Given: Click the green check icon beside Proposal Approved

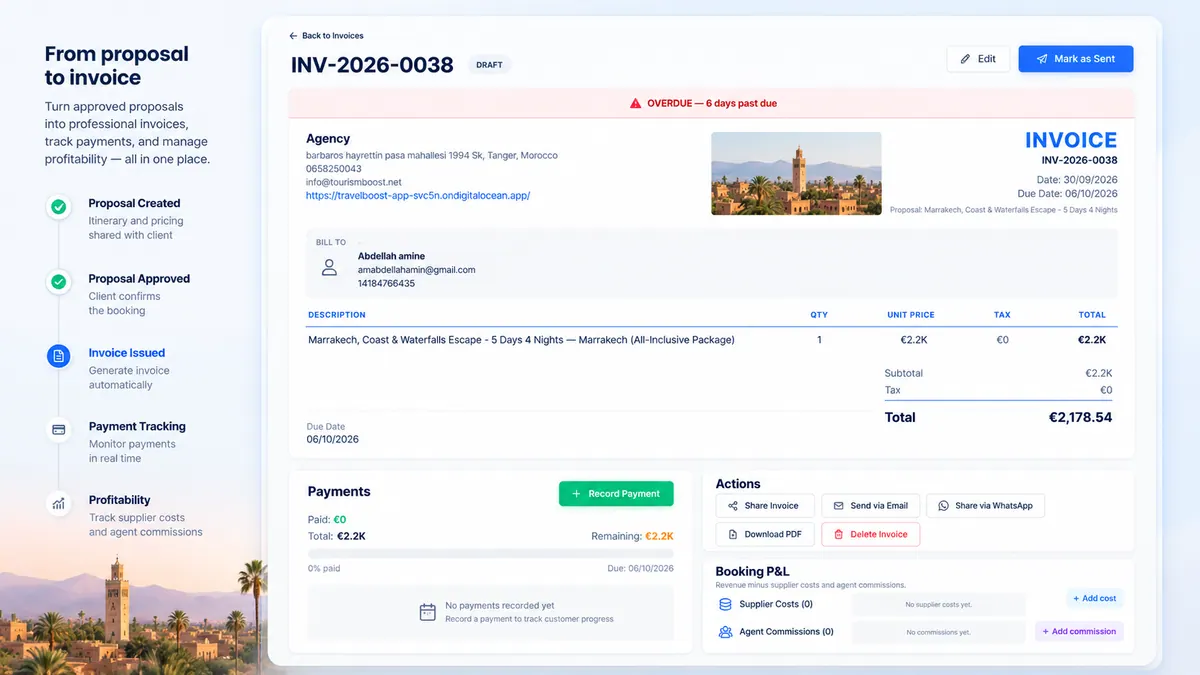Looking at the screenshot, I should coord(59,282).
